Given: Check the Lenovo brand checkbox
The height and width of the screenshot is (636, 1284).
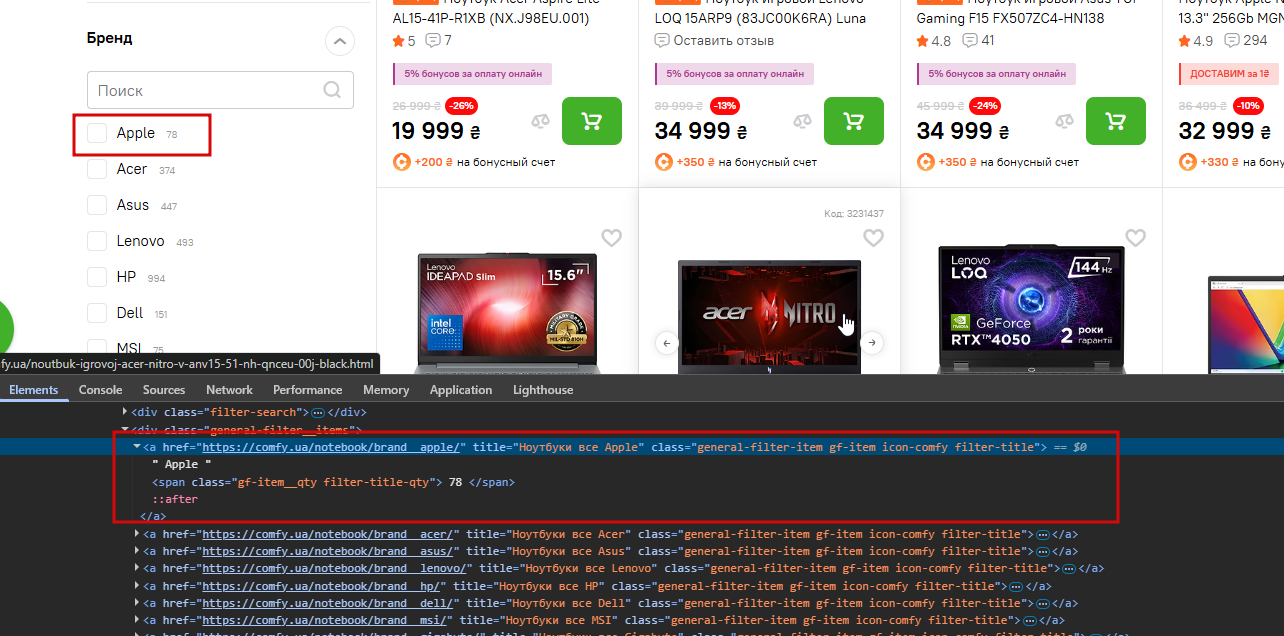Looking at the screenshot, I should tap(97, 241).
